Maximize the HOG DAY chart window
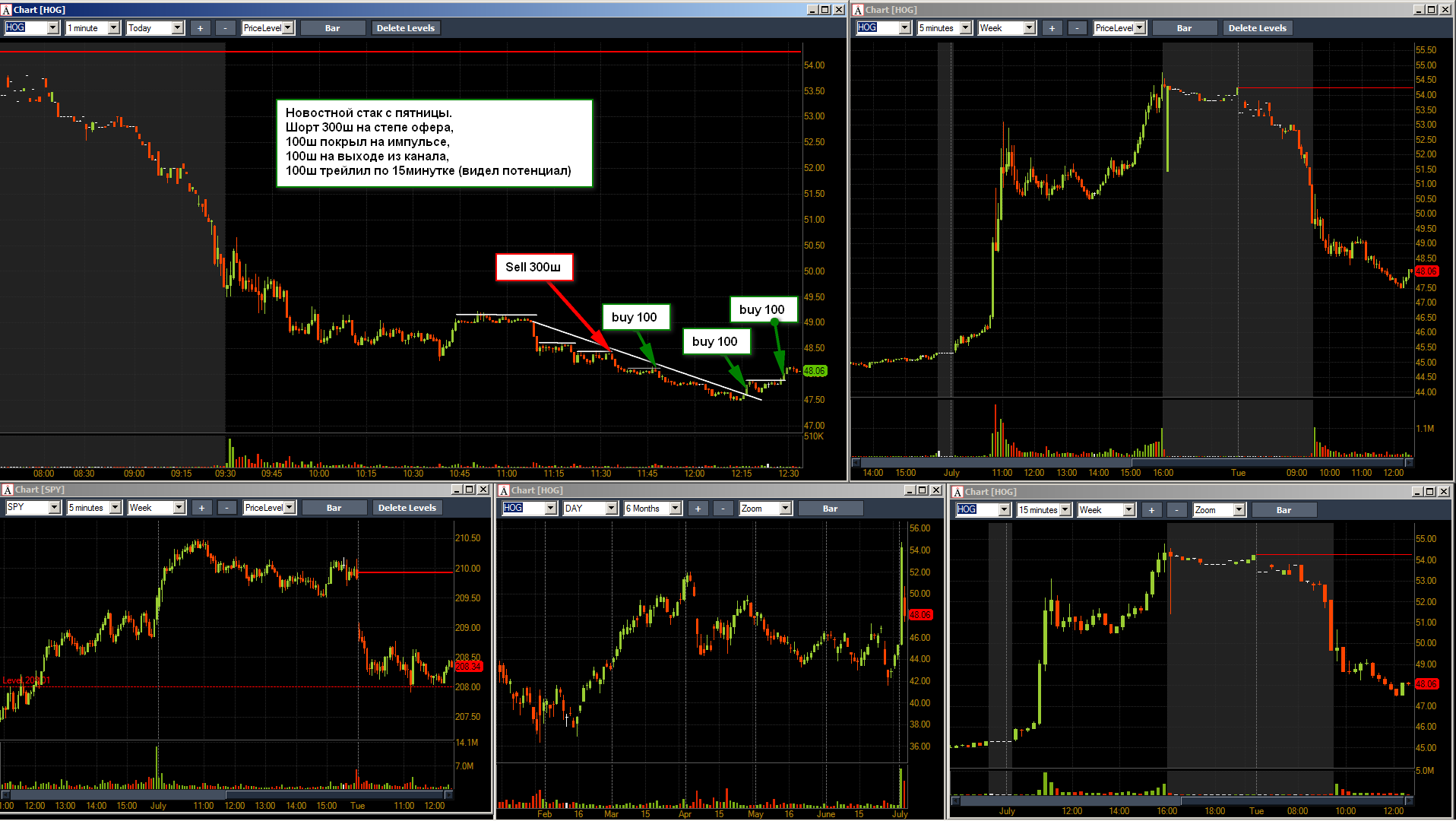The width and height of the screenshot is (1456, 821). [923, 490]
